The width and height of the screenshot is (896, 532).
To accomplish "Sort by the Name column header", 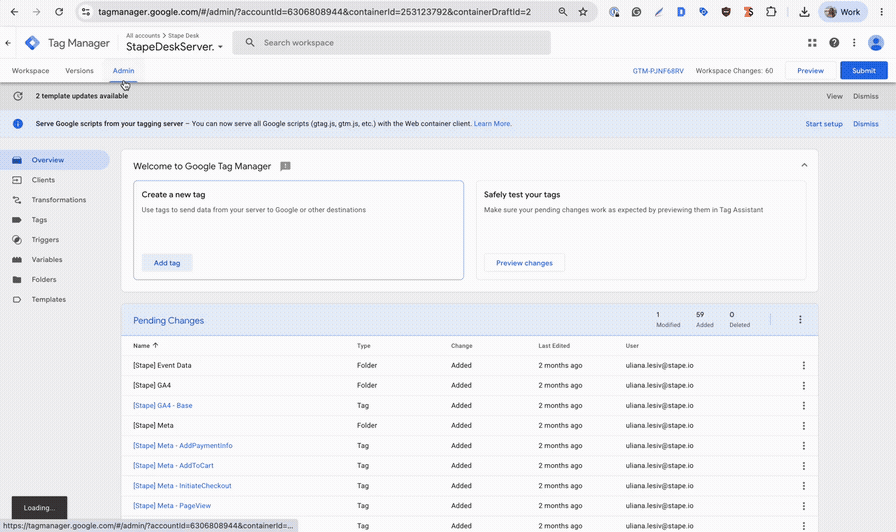I will (145, 346).
